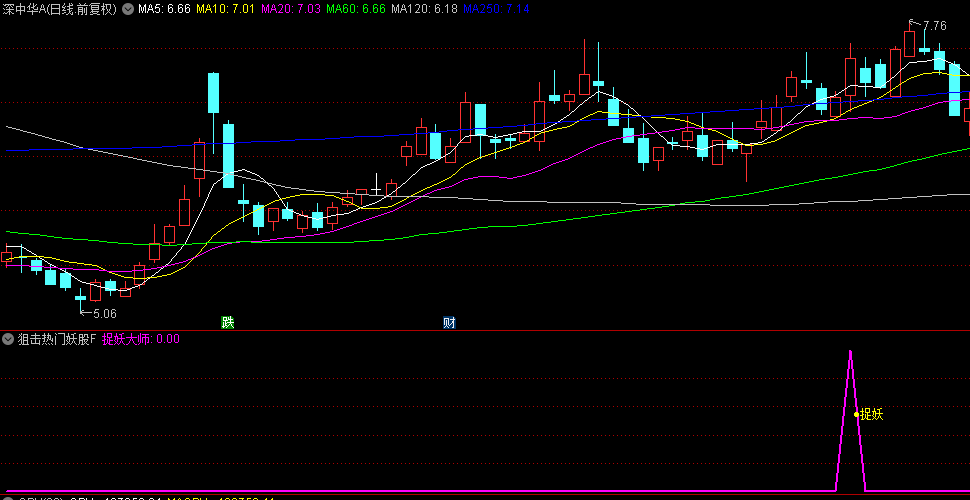Click the red candlestick at the 7.76 high
Screen dimensions: 970x500
tap(909, 43)
